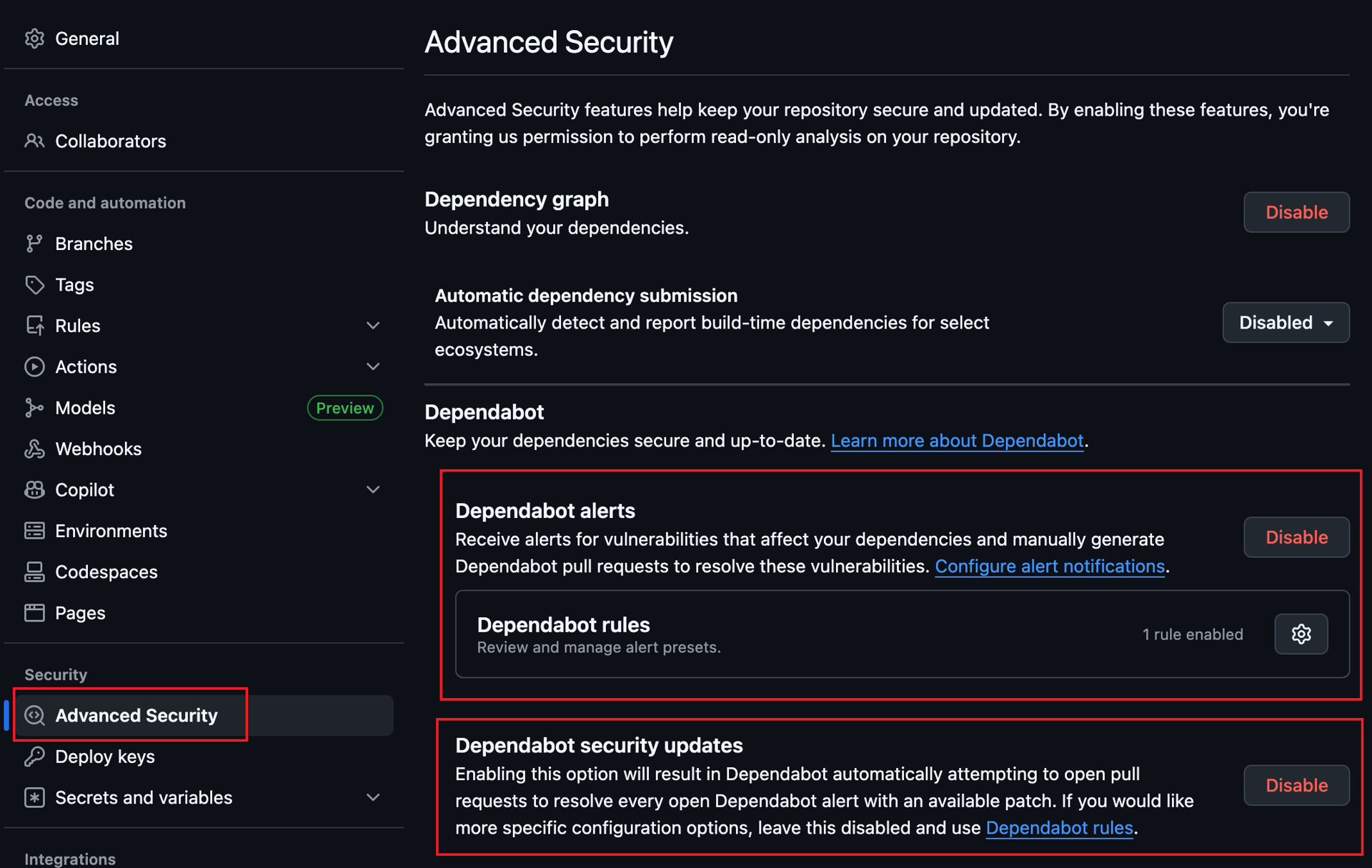This screenshot has width=1372, height=868.
Task: Click the Advanced Security page heading
Action: point(549,42)
